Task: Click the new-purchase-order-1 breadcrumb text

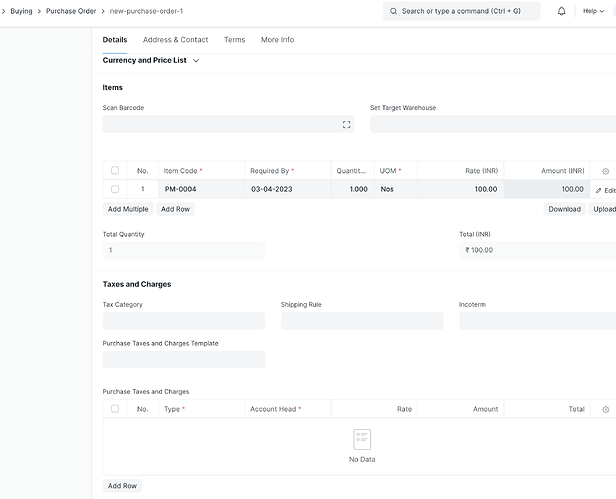Action: (x=146, y=11)
